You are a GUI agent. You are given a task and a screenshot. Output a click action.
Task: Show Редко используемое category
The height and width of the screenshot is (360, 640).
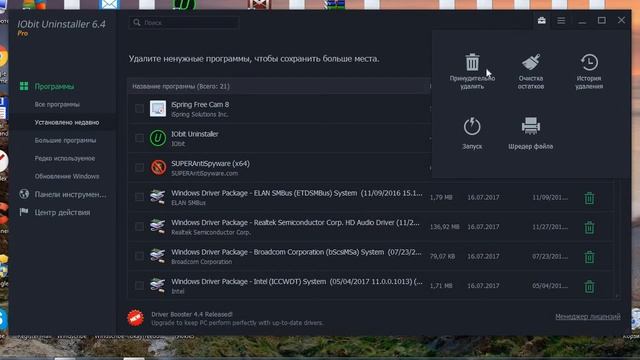(x=64, y=158)
